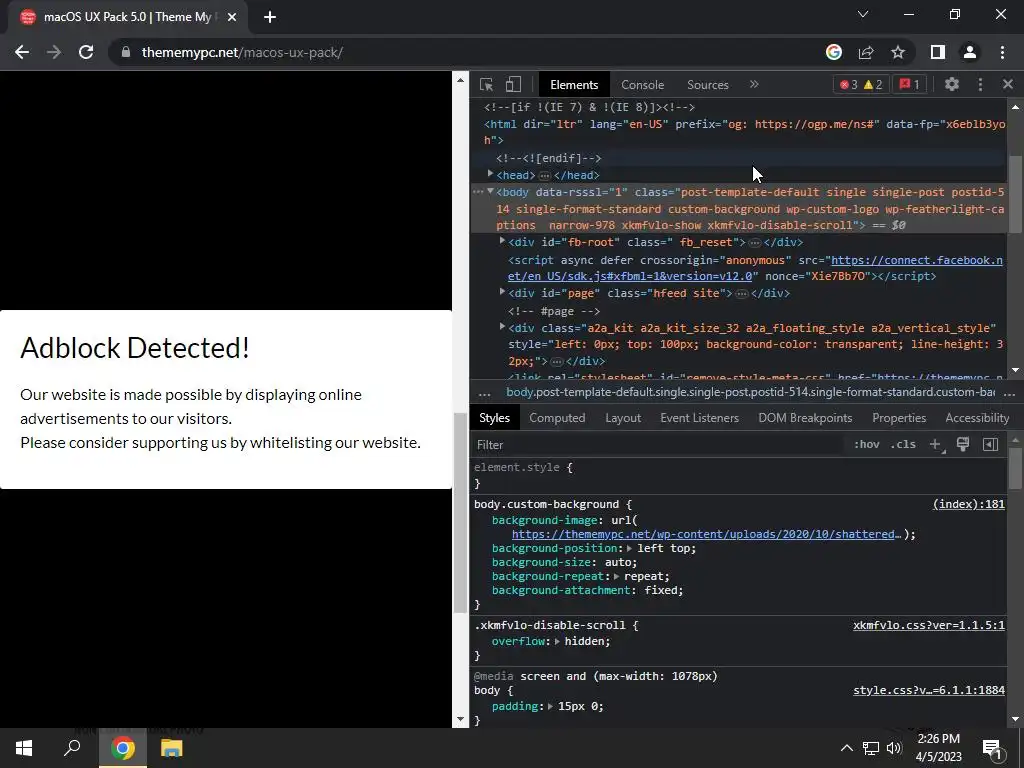Open the Chrome profile menu

point(970,52)
